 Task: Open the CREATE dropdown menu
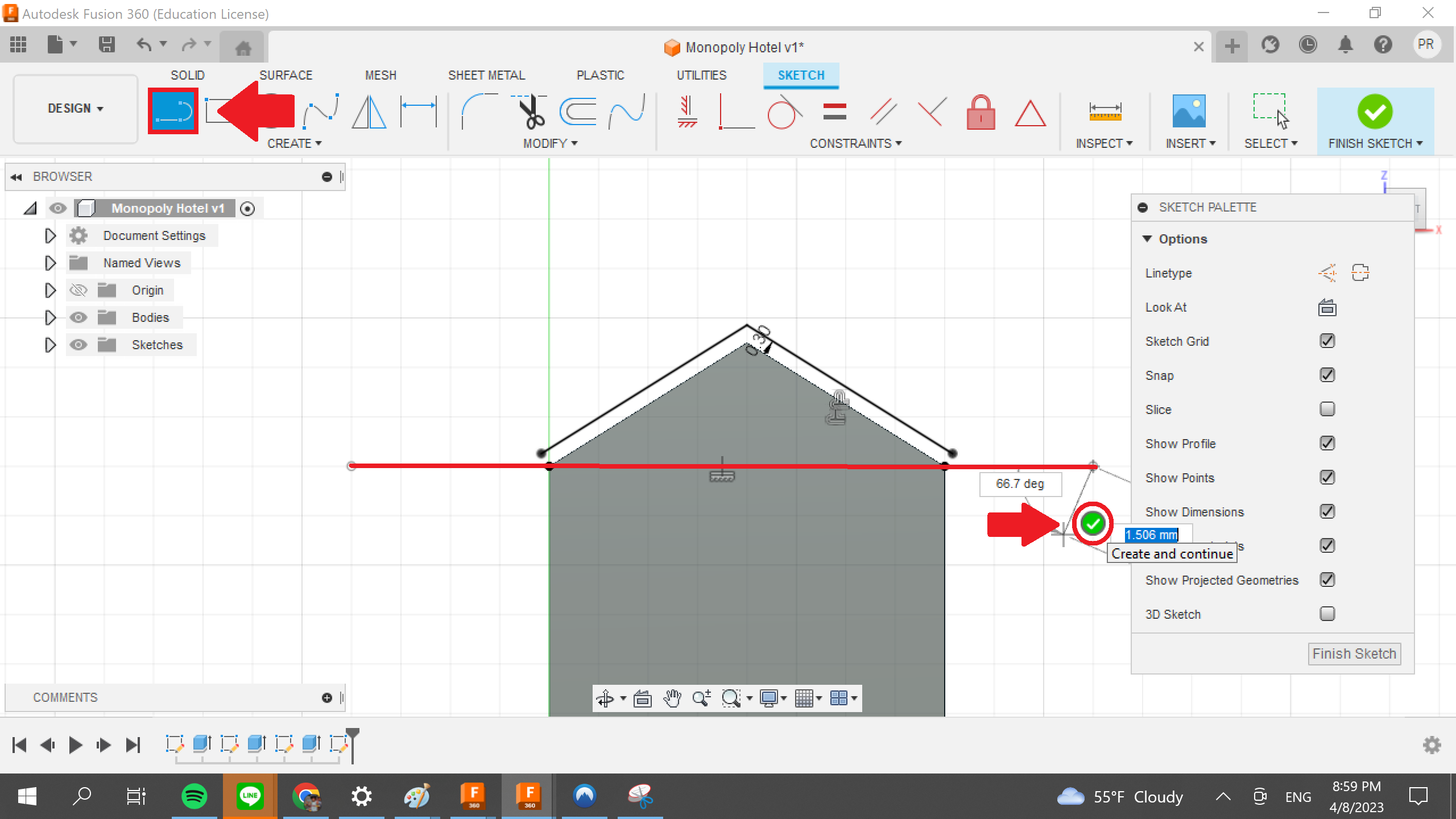(295, 143)
